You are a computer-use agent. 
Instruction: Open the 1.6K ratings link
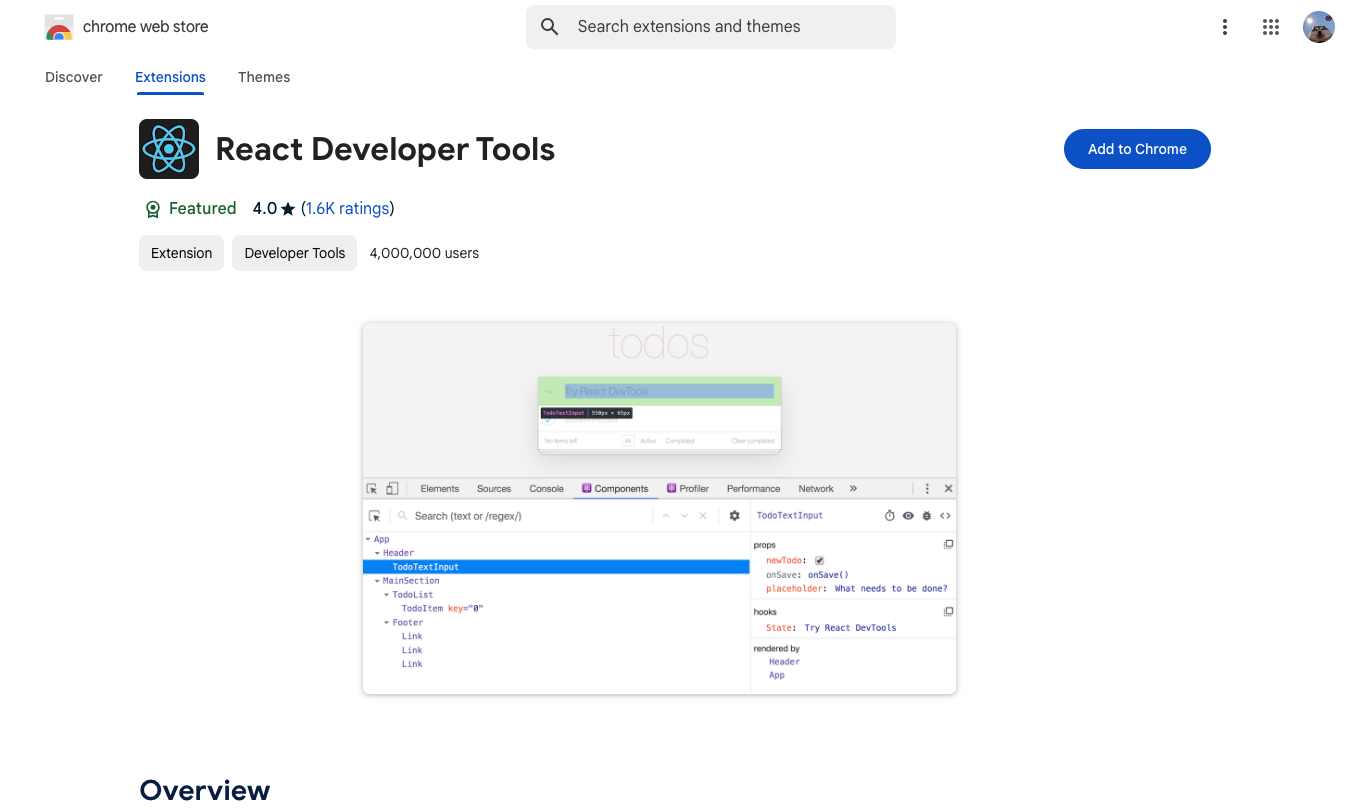(x=347, y=209)
